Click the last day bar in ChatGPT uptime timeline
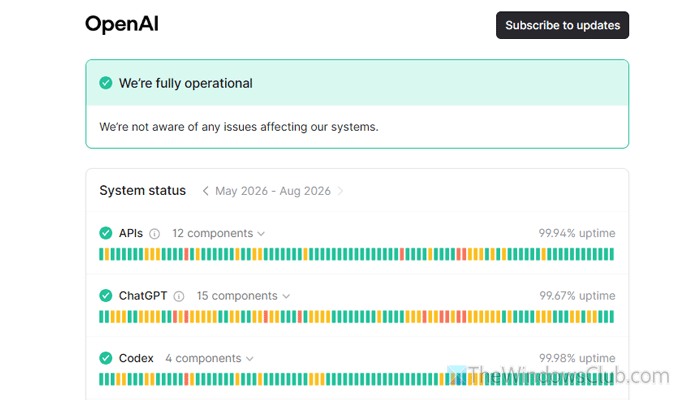The width and height of the screenshot is (700, 400). click(612, 317)
